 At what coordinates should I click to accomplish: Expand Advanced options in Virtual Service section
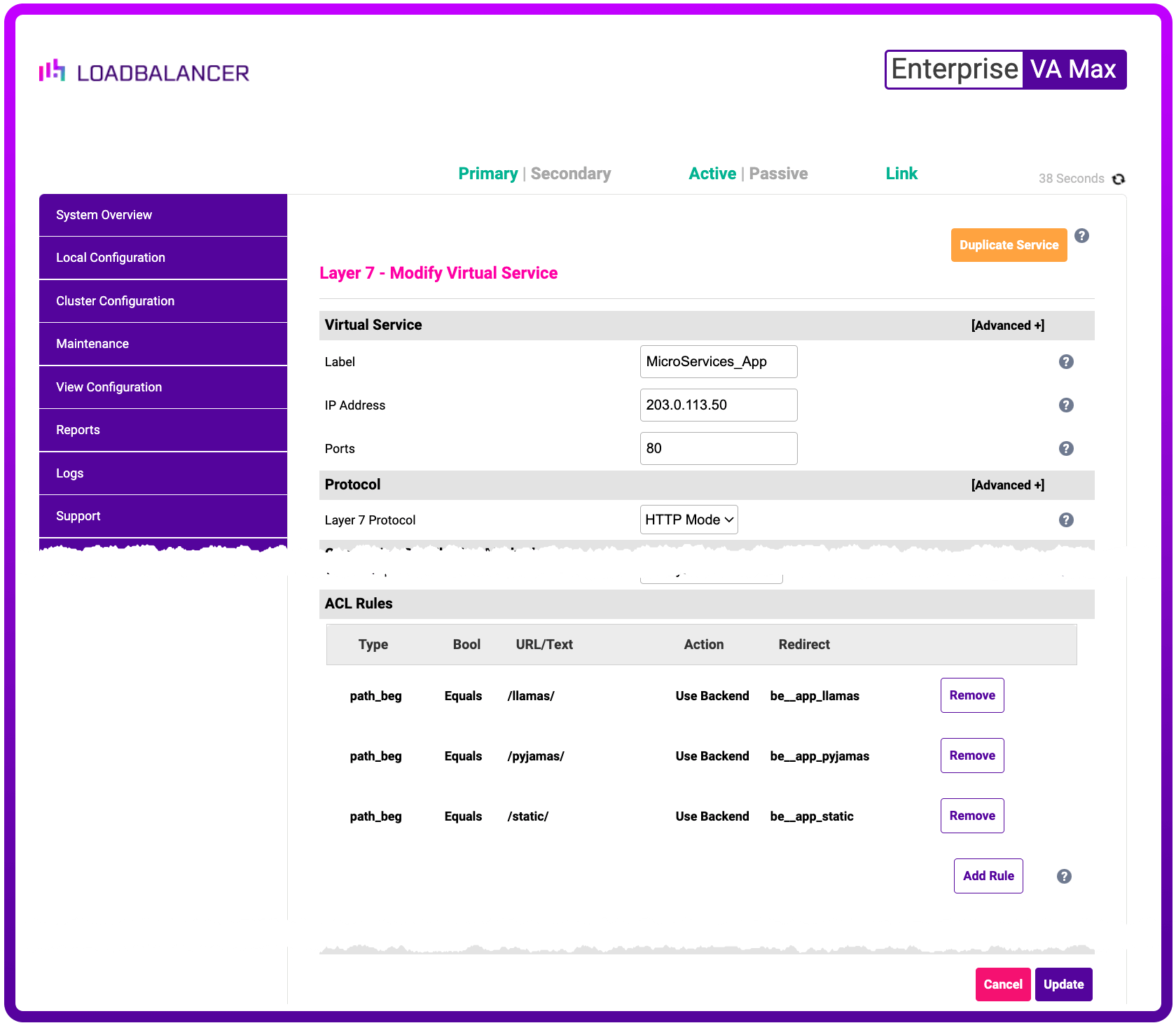click(x=1007, y=326)
